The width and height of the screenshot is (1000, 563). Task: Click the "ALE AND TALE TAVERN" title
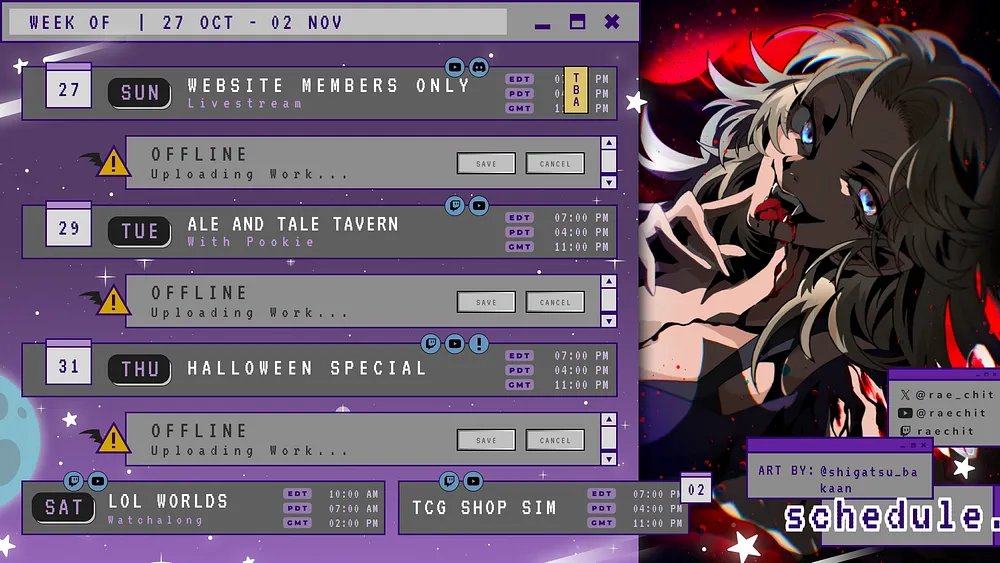pos(293,224)
